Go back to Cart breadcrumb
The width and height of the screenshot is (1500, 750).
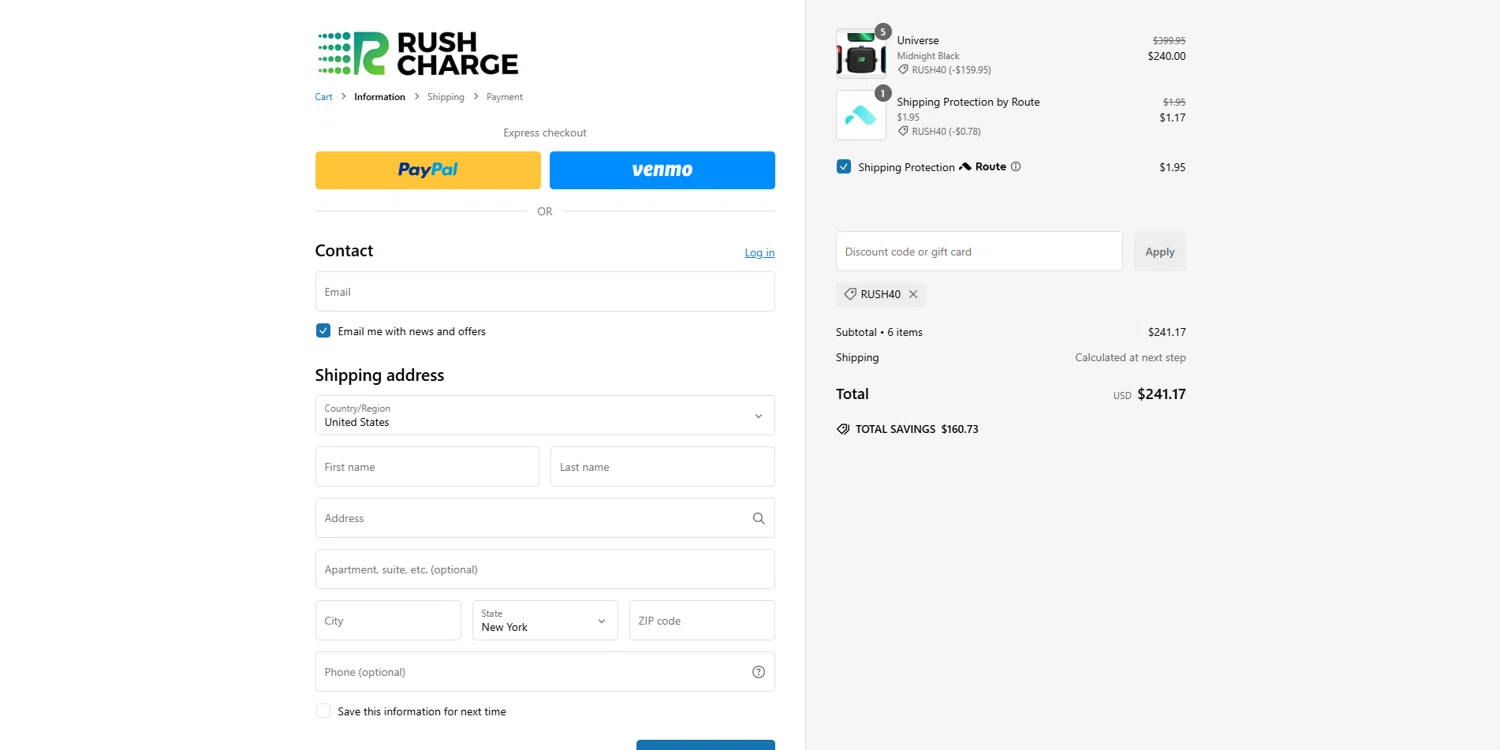[324, 97]
